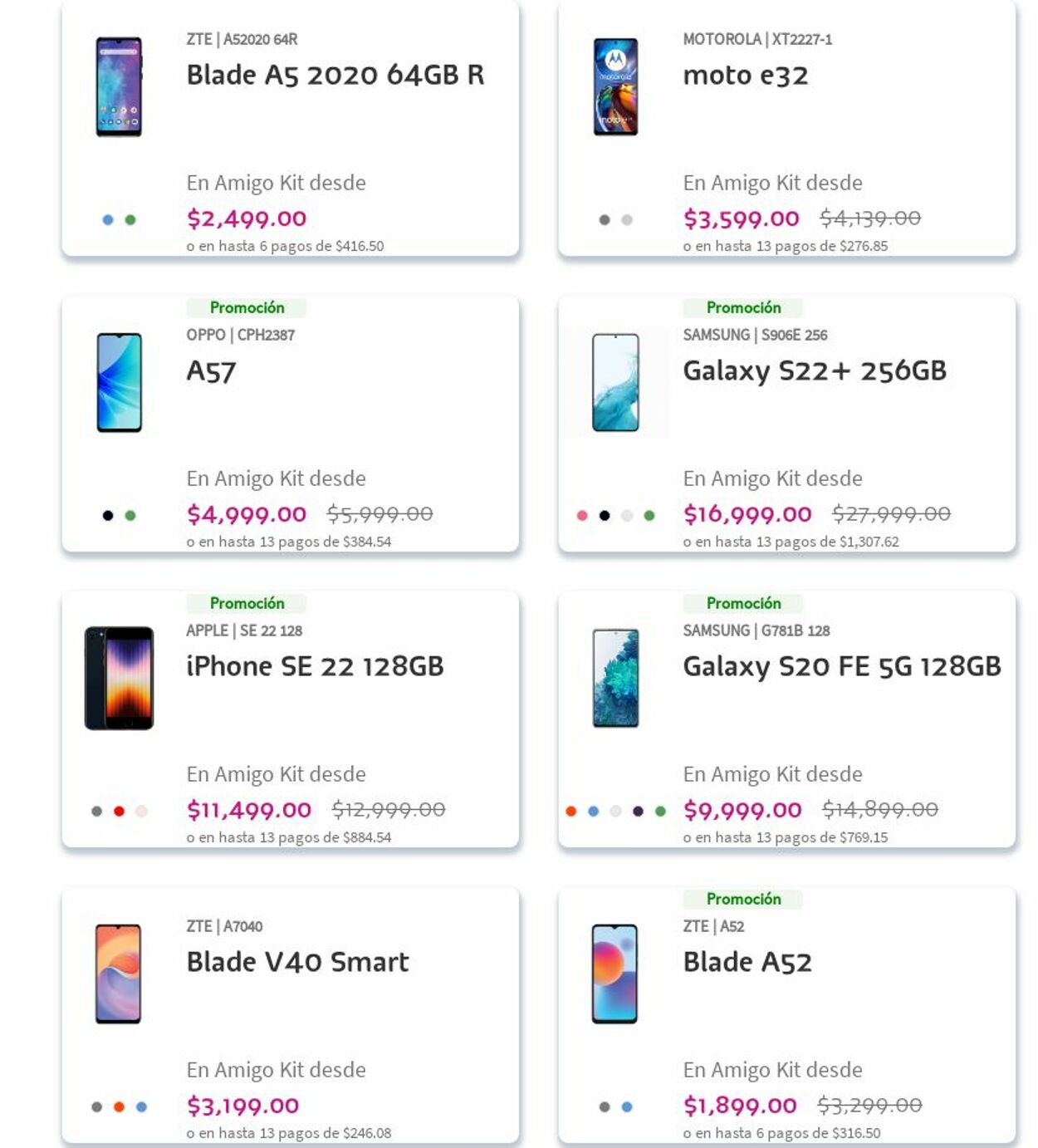Pick orange color for Blade V40 Smart
This screenshot has width=1038, height=1148.
(119, 1107)
